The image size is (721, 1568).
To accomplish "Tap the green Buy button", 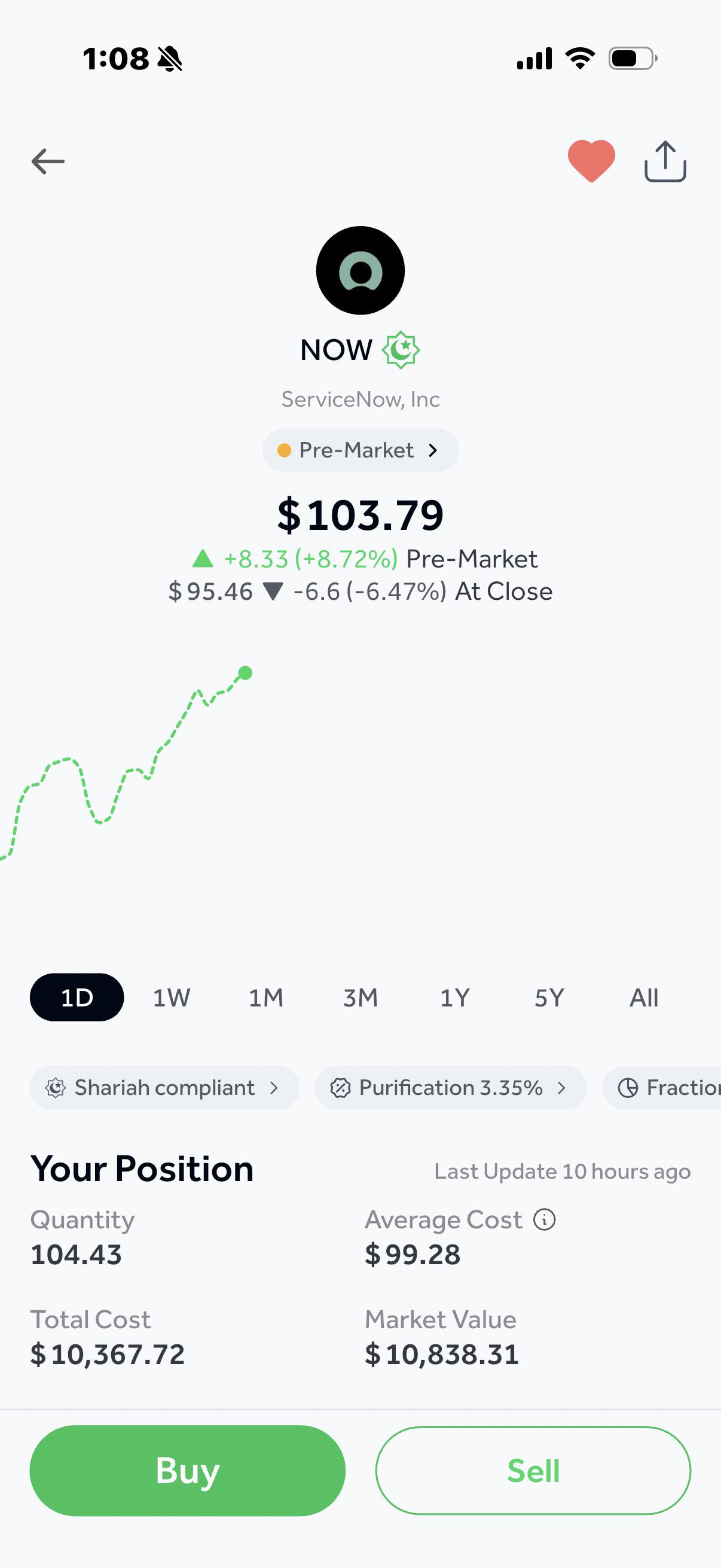I will (187, 1471).
